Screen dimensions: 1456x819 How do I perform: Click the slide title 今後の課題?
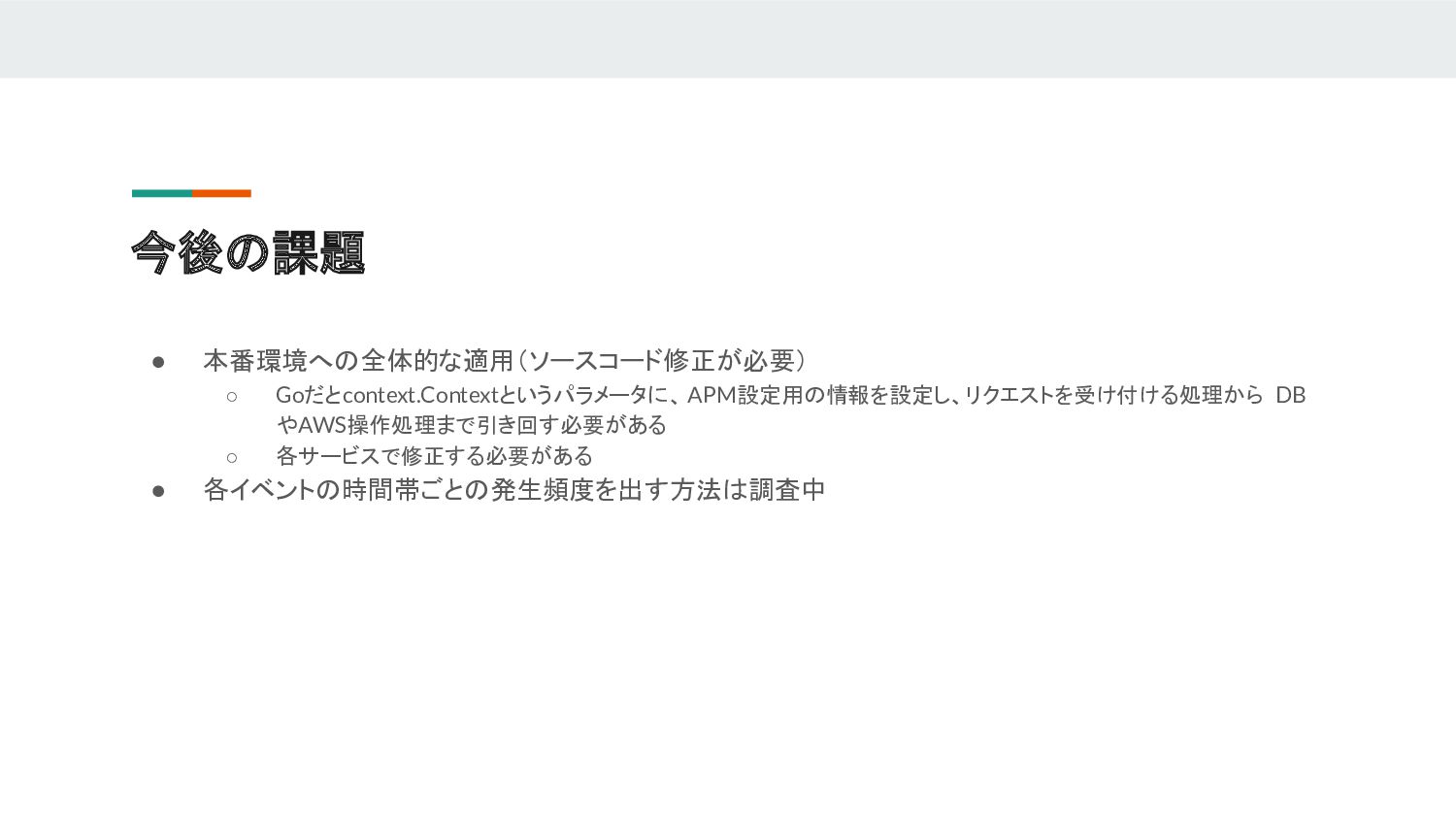[248, 253]
